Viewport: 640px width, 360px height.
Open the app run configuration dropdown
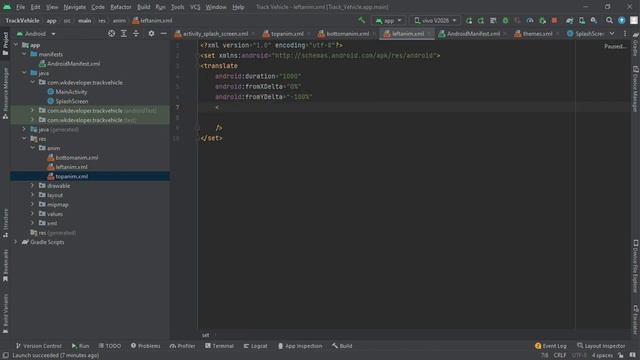tap(388, 20)
